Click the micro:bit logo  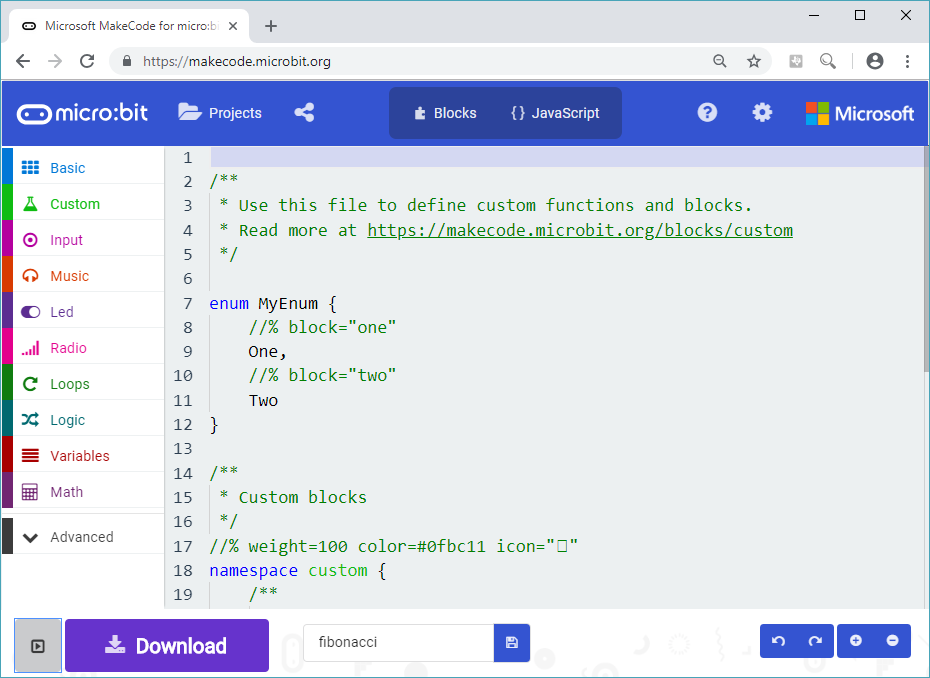click(82, 113)
